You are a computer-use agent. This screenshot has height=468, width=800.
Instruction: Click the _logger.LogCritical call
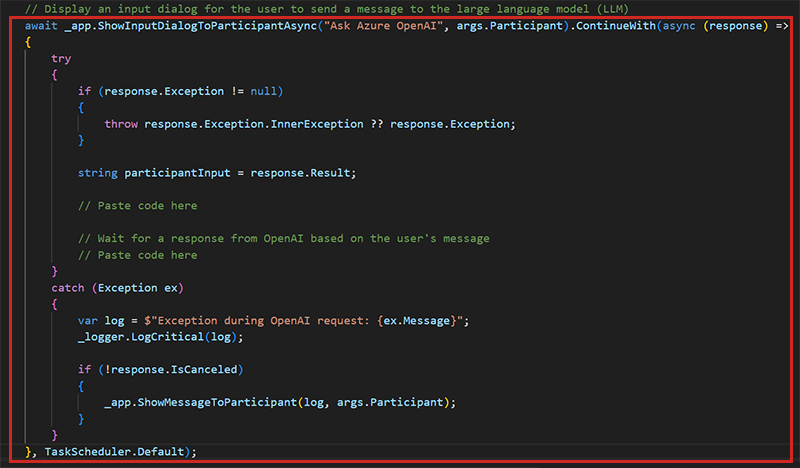(x=140, y=337)
